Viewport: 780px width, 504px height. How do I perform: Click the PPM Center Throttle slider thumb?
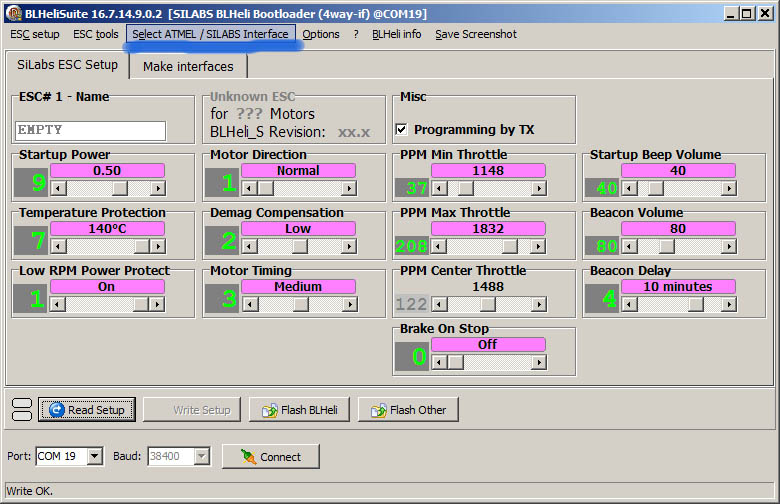click(x=488, y=304)
